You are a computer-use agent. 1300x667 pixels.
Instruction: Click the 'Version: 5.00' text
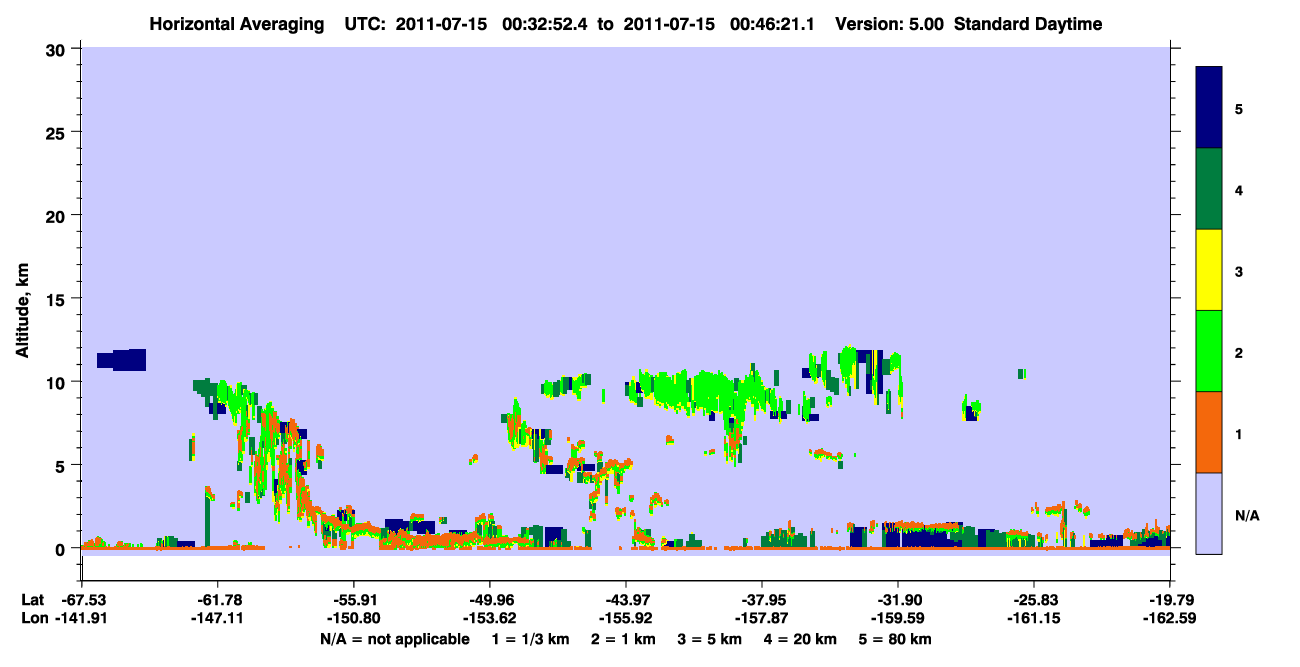coord(890,24)
